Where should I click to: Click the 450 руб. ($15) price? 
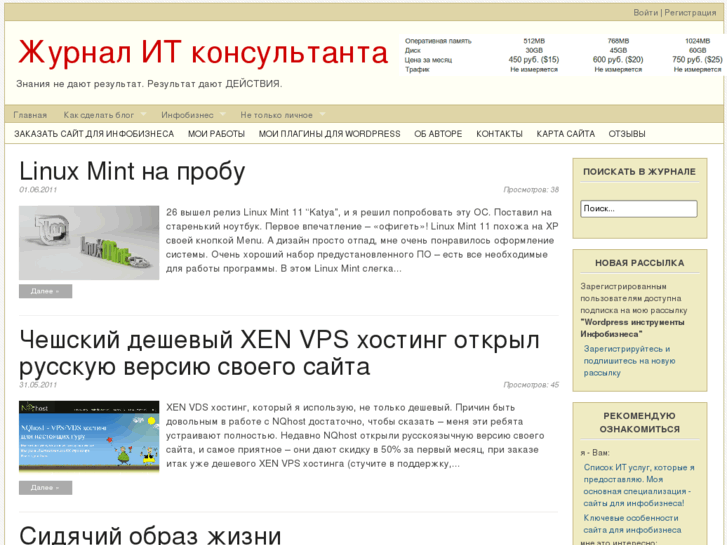tap(534, 60)
